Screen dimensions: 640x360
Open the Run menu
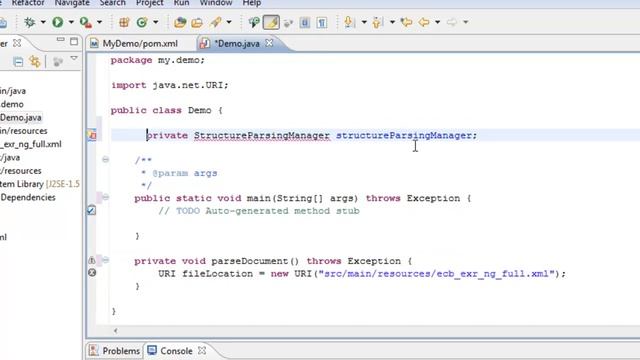[182, 3]
